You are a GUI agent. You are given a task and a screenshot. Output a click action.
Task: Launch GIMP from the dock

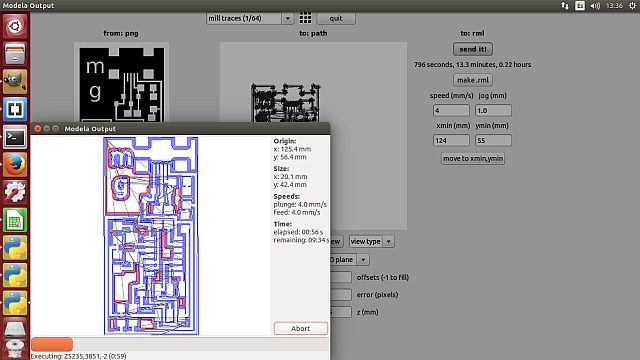(x=15, y=82)
